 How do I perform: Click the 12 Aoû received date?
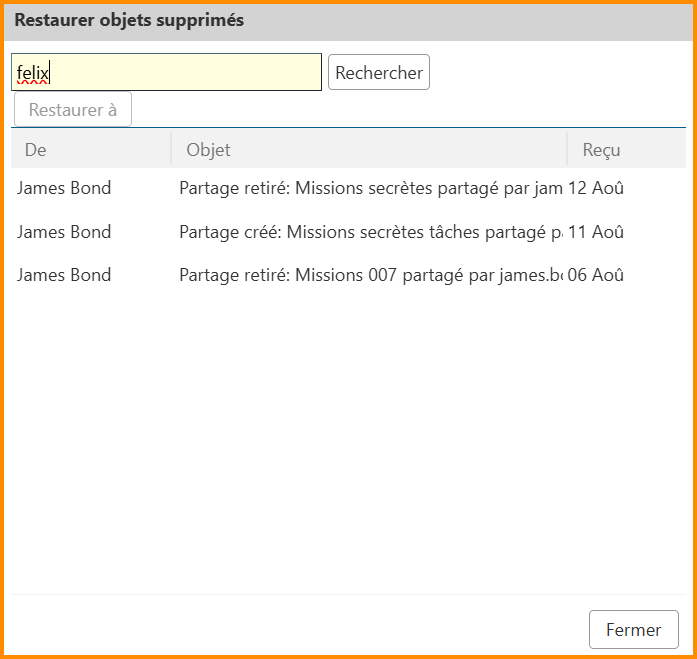tap(595, 188)
